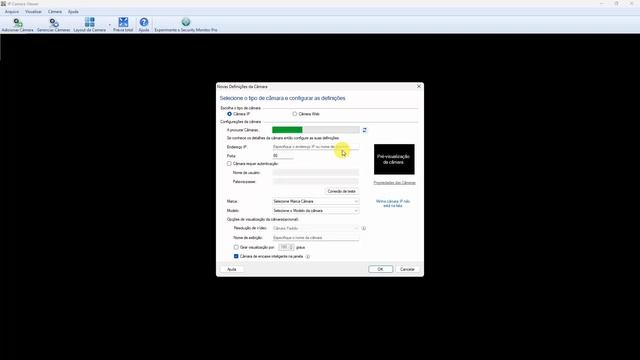The width and height of the screenshot is (640, 360).
Task: Open the Resolução de vídeo dropdown
Action: (316, 228)
